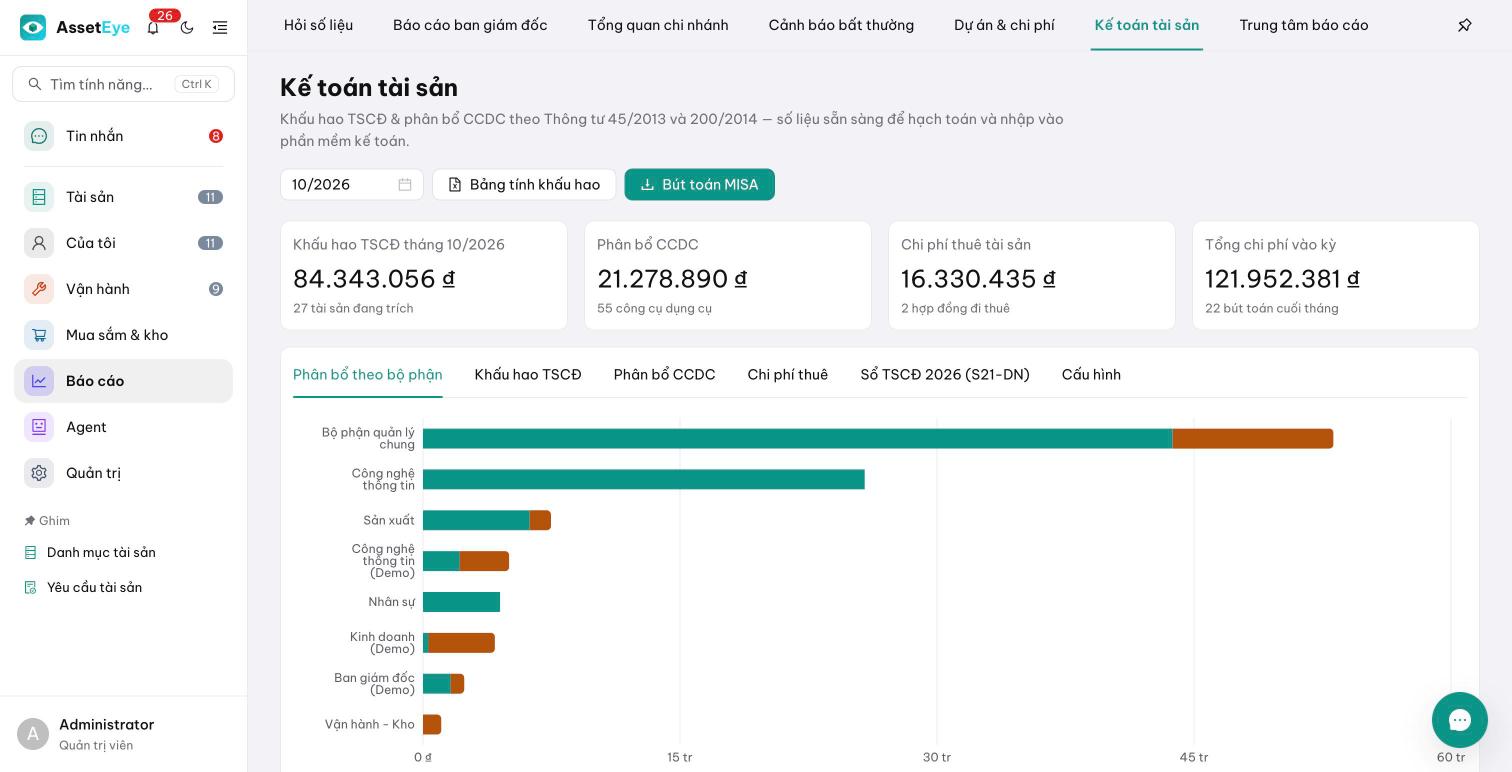
Task: Open Trung tâm báo cáo tab
Action: 1304,25
